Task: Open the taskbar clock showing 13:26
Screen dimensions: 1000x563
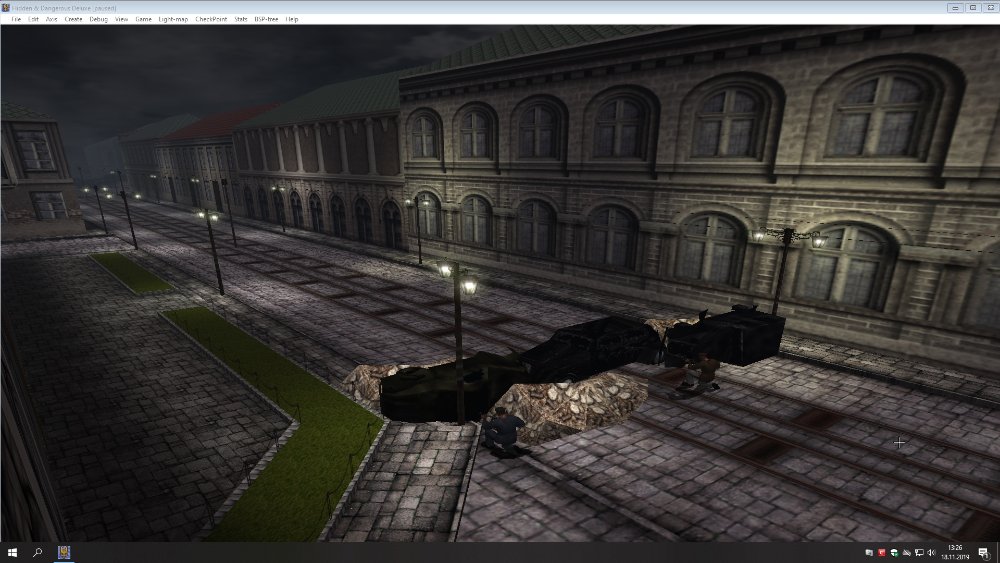Action: tap(955, 552)
